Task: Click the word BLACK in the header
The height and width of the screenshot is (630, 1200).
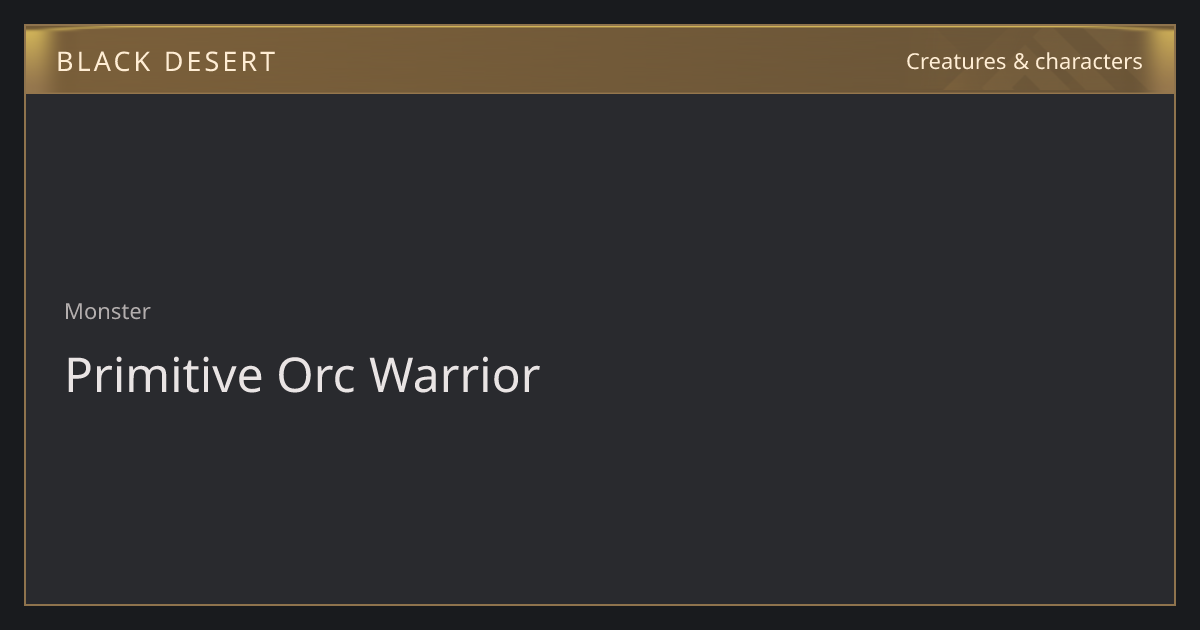Action: click(x=104, y=62)
